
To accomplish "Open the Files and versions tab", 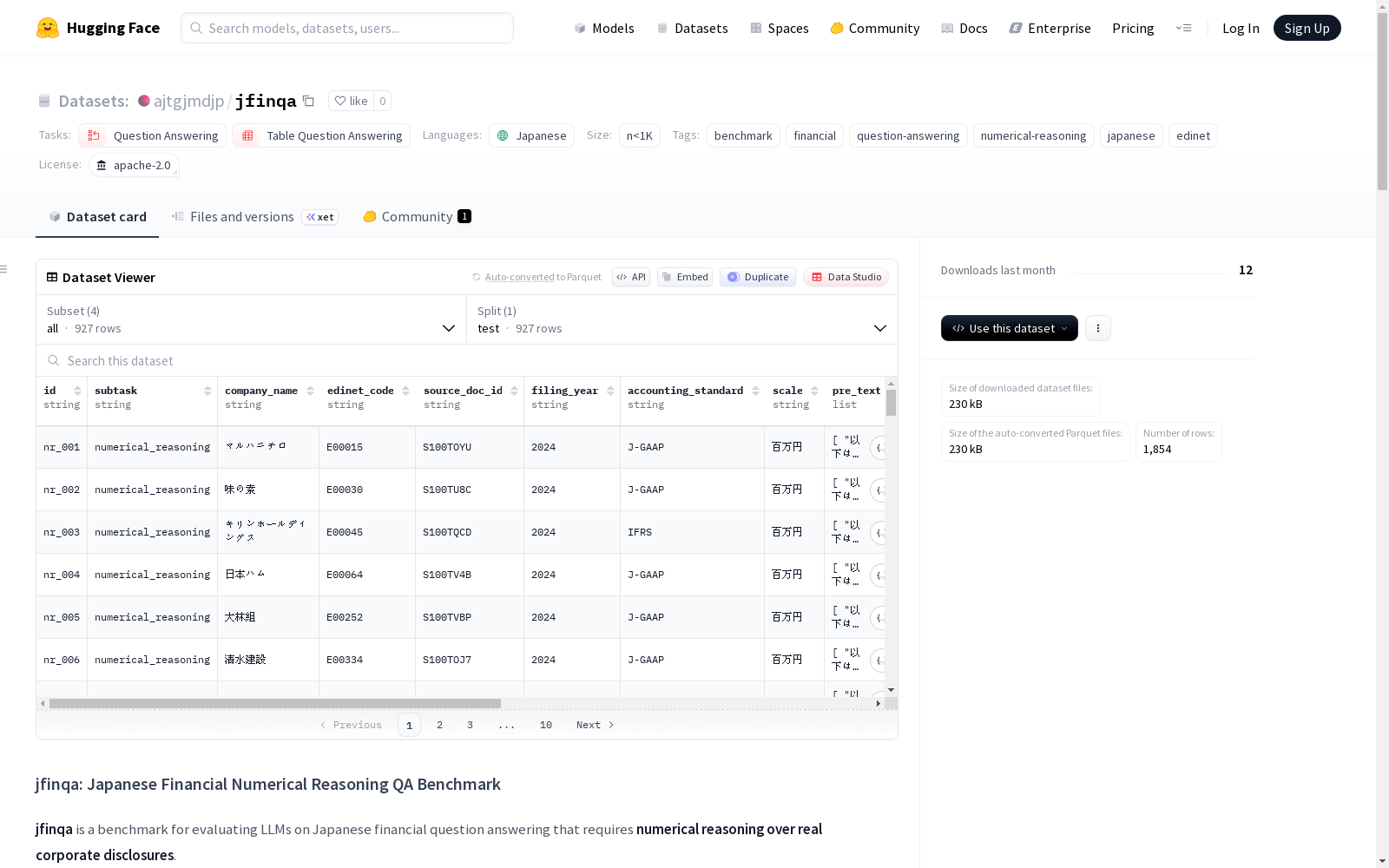I will (254, 217).
